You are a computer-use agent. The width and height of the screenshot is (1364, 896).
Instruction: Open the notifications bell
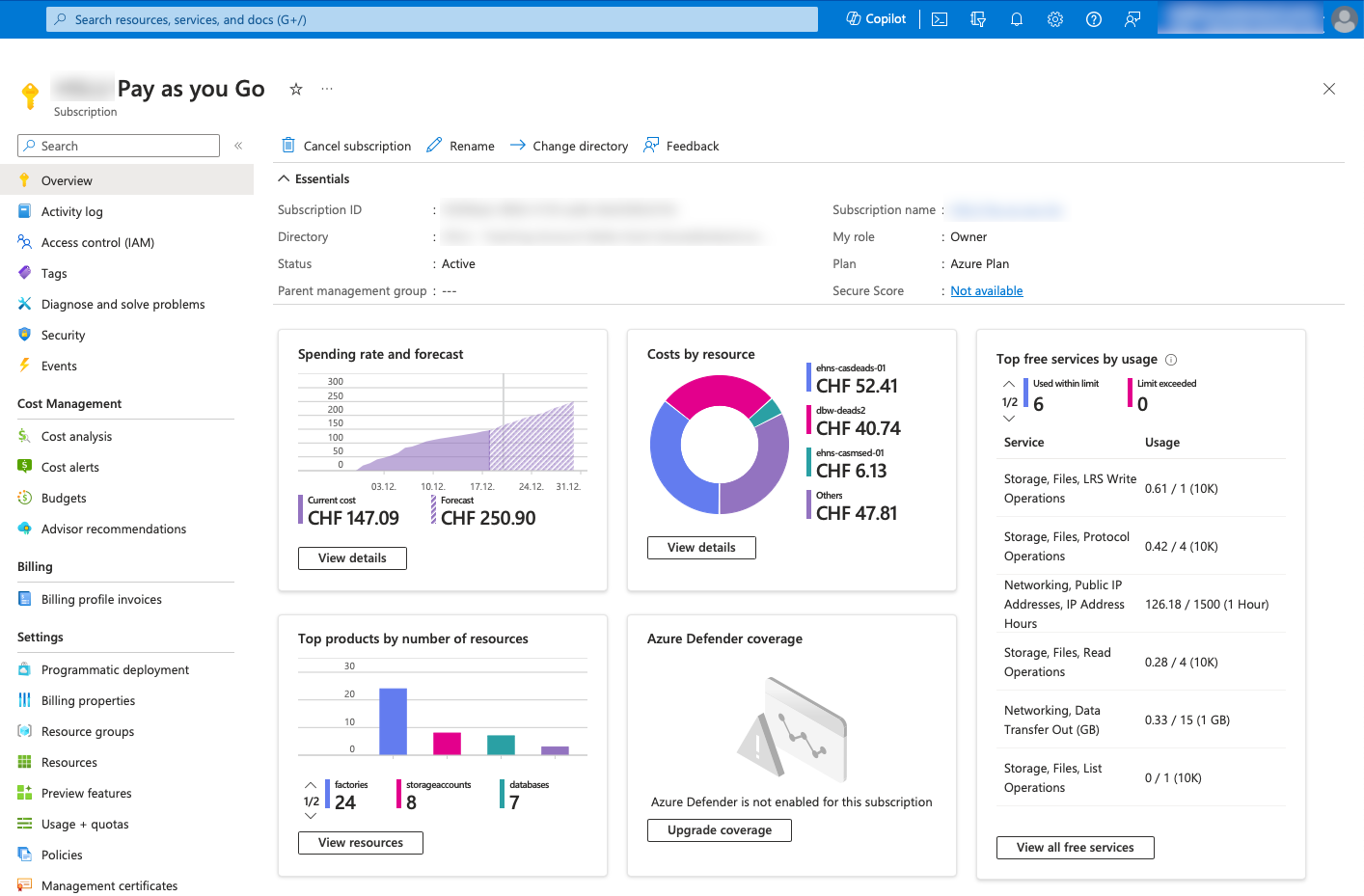(1017, 19)
